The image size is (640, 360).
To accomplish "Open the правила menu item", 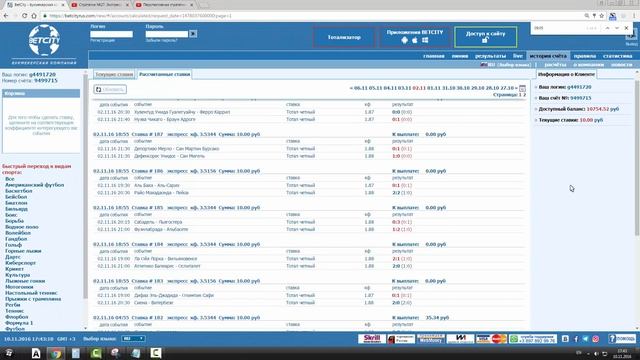I will (x=584, y=56).
